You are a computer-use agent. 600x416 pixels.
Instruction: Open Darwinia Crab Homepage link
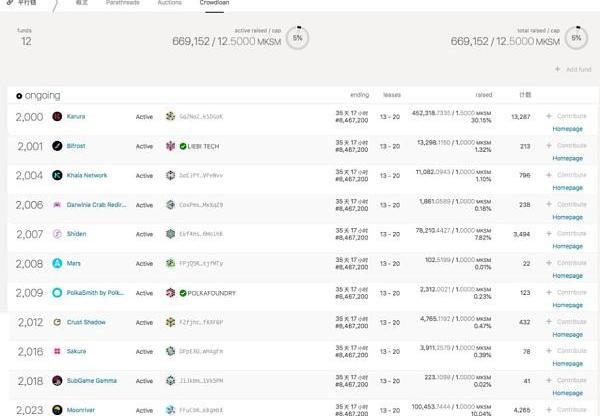click(x=567, y=217)
